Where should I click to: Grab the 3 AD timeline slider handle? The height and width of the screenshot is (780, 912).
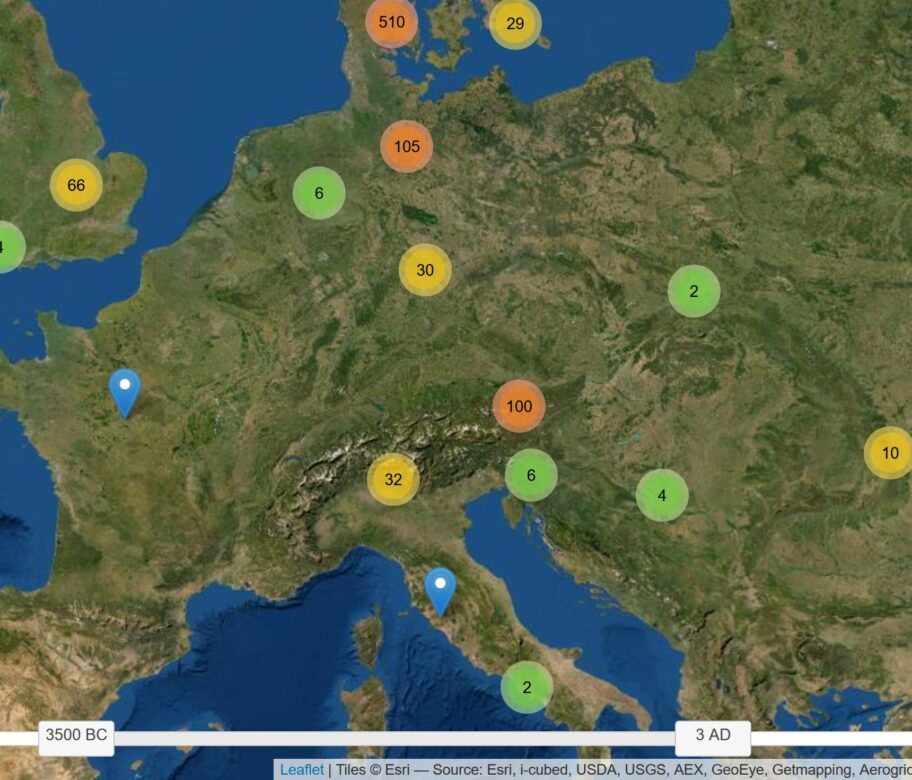click(713, 738)
